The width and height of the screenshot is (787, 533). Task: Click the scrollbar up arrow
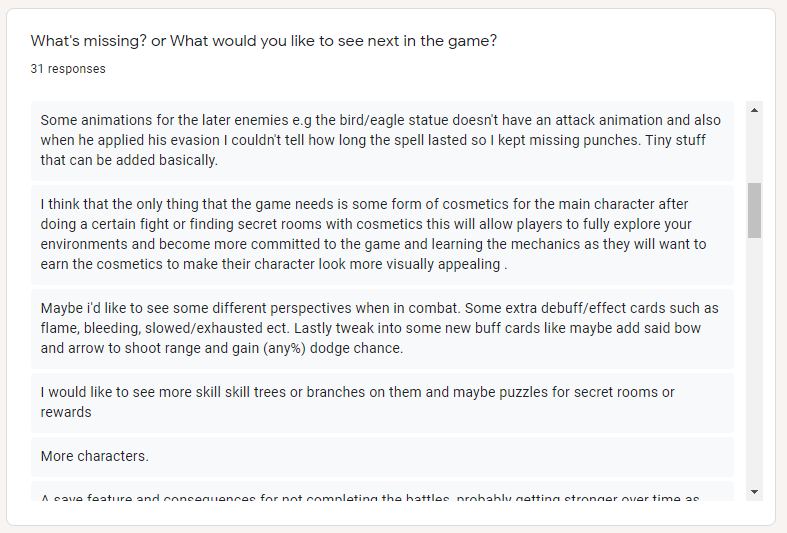pos(754,110)
